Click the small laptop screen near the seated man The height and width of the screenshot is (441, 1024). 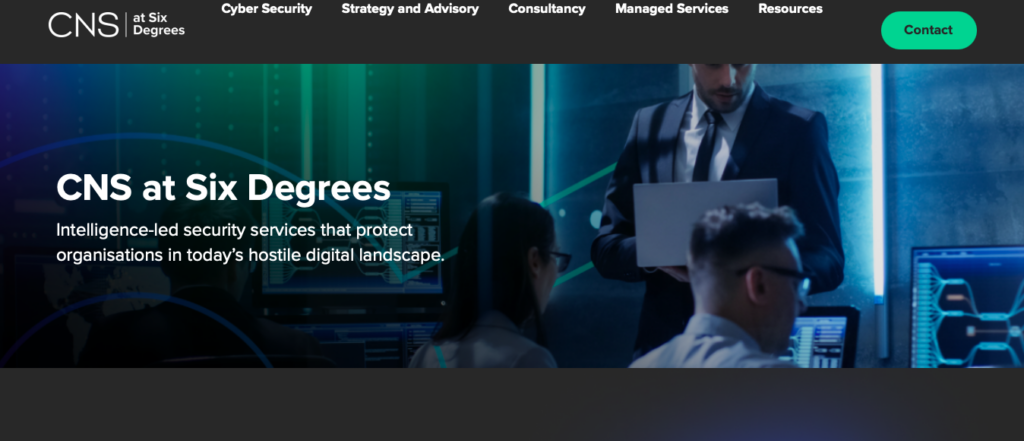tap(820, 340)
